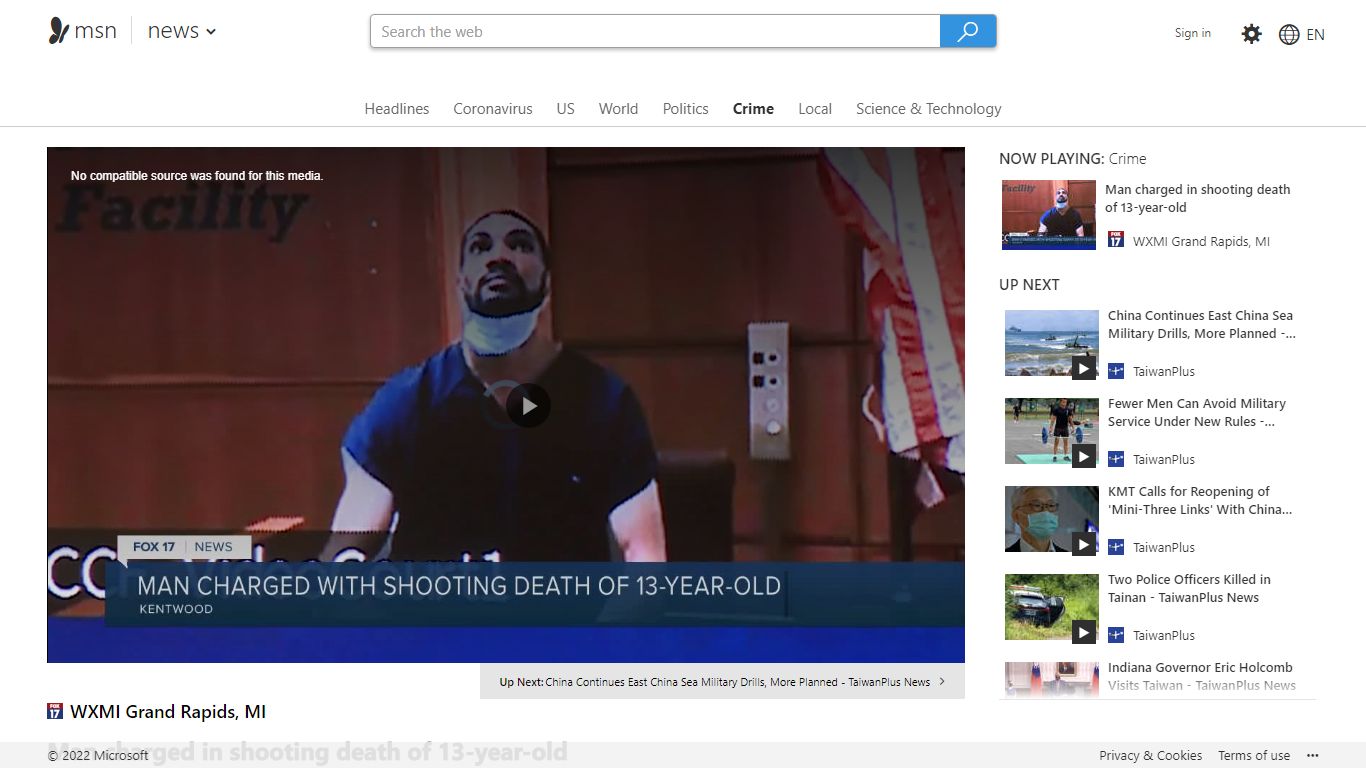Open the 'Indiana Governor Eric Holcomb' headline

tap(1202, 676)
